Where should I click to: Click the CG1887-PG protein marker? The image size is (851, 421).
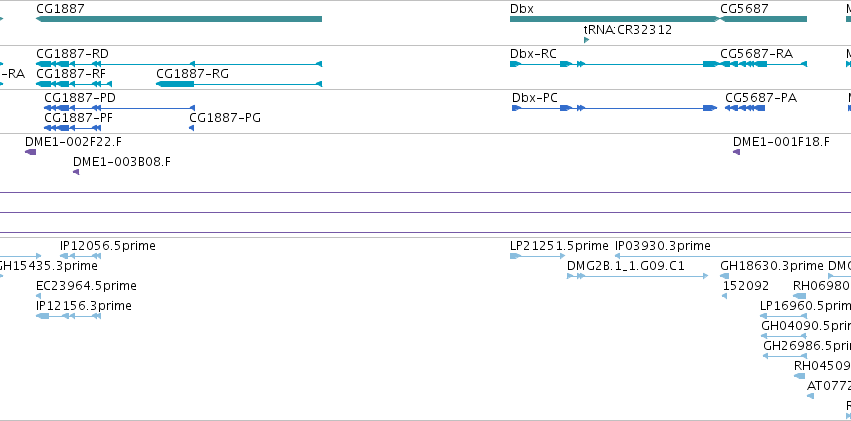[x=192, y=128]
